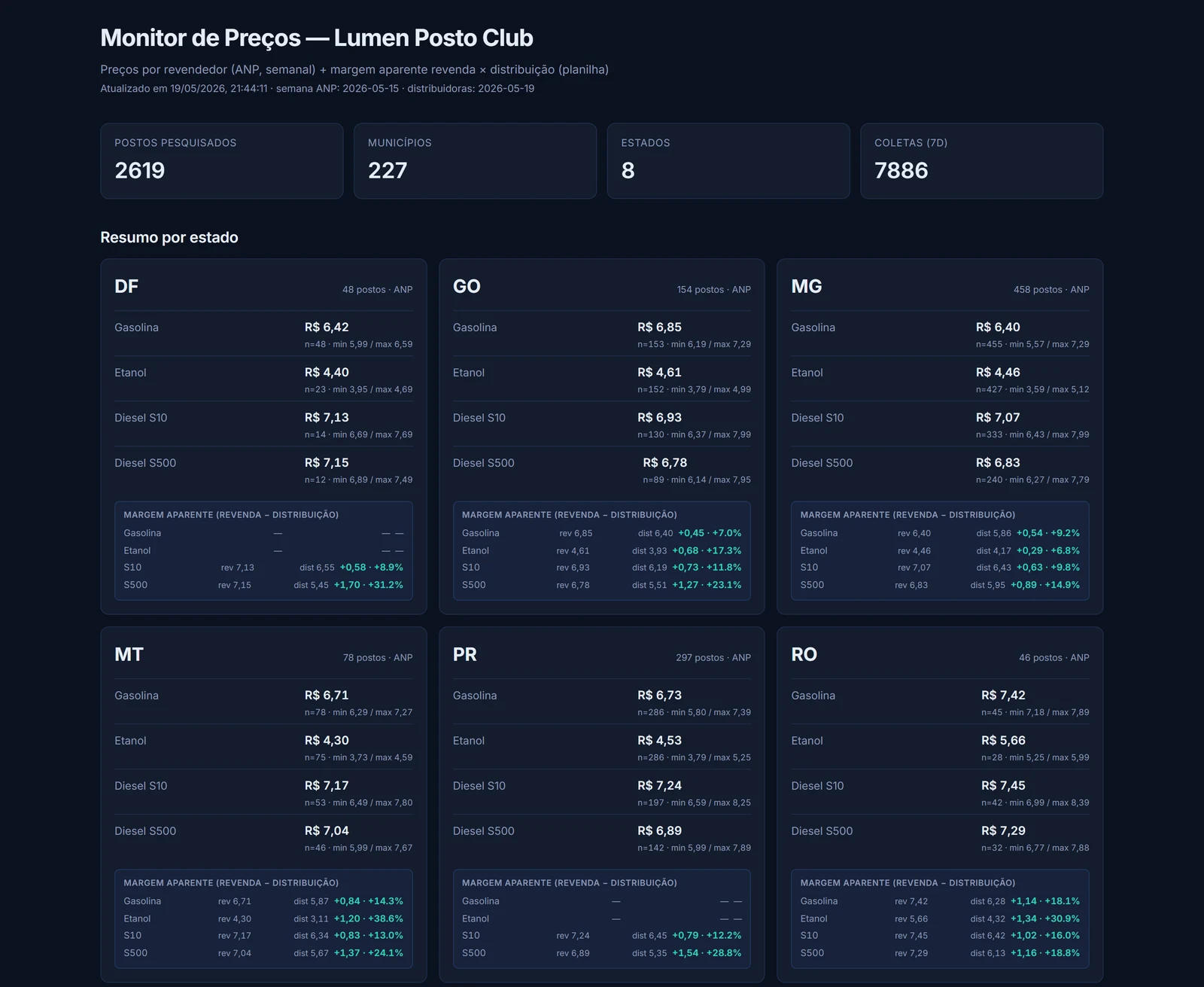Click MG Etanol price R$ 4,46
The width and height of the screenshot is (1204, 987).
tap(998, 372)
